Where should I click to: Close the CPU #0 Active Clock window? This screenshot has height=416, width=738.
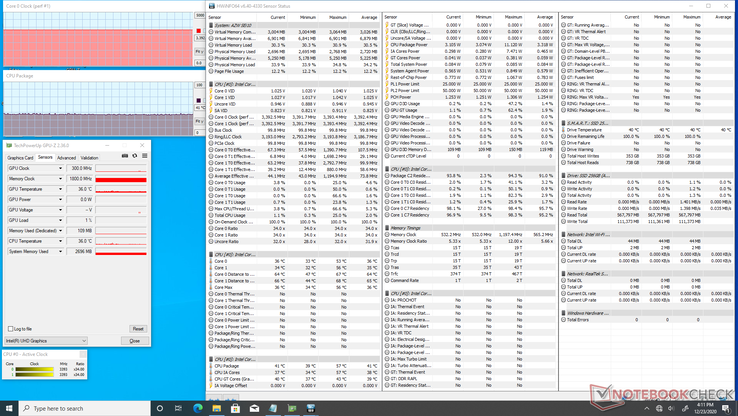82,354
